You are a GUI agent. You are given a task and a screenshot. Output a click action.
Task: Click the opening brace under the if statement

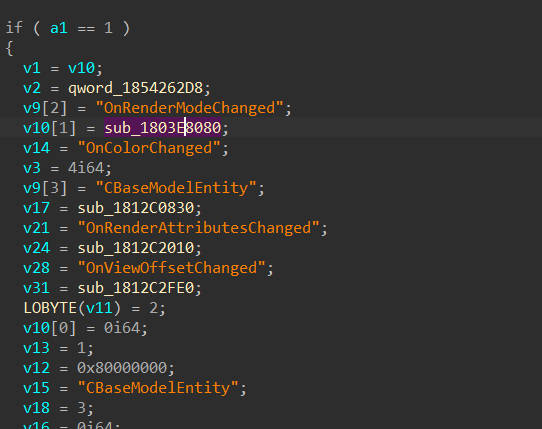pyautogui.click(x=10, y=48)
